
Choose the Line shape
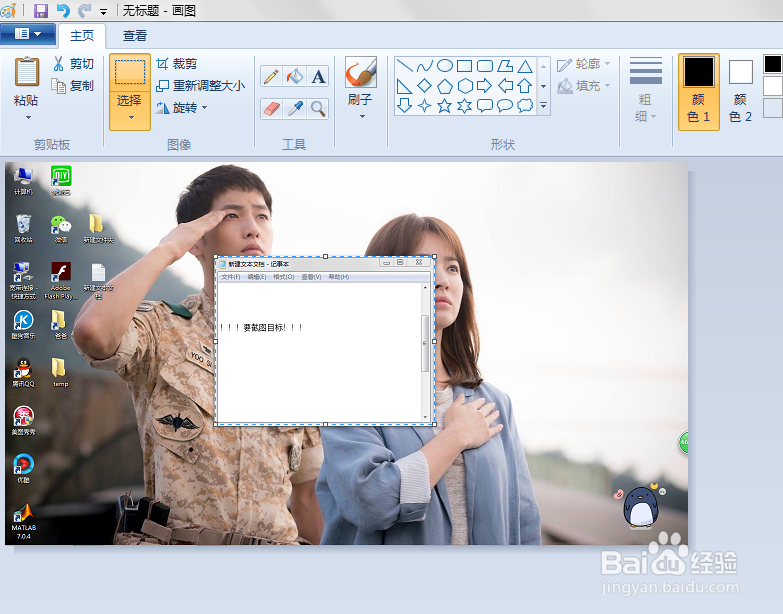pyautogui.click(x=404, y=66)
